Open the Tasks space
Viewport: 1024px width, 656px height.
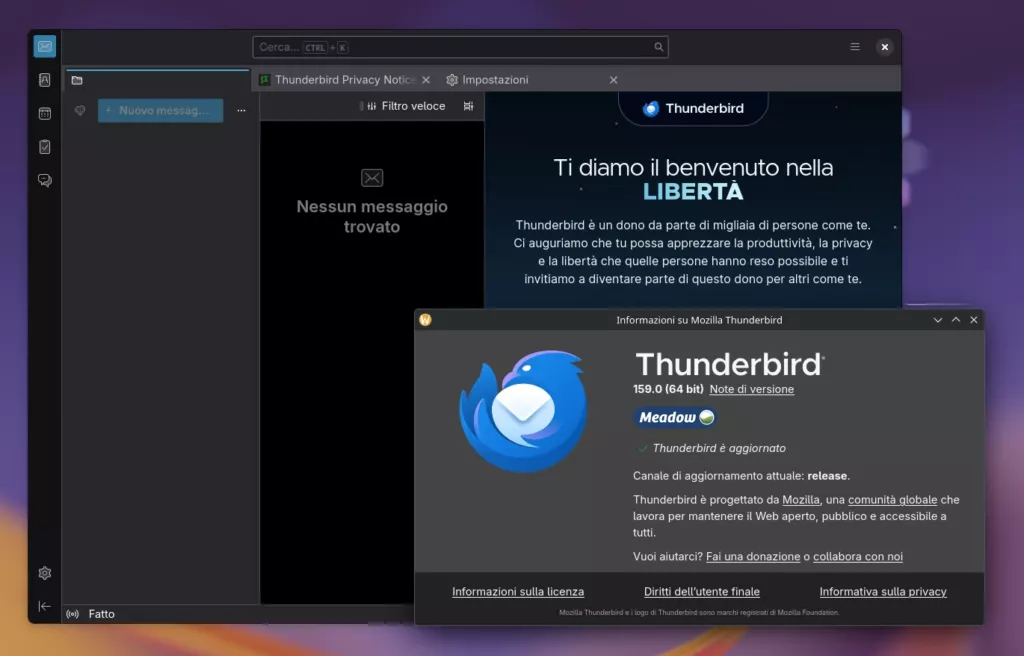(44, 147)
